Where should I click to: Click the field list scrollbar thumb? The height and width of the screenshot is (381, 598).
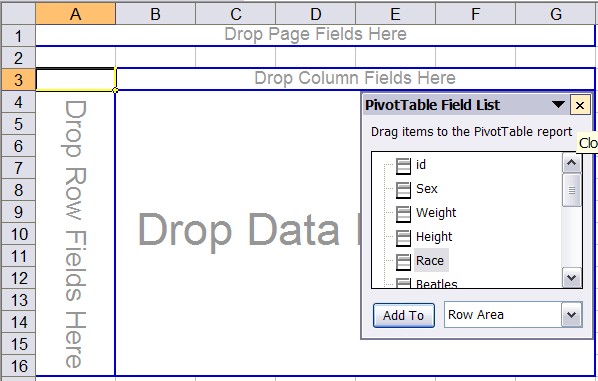571,190
